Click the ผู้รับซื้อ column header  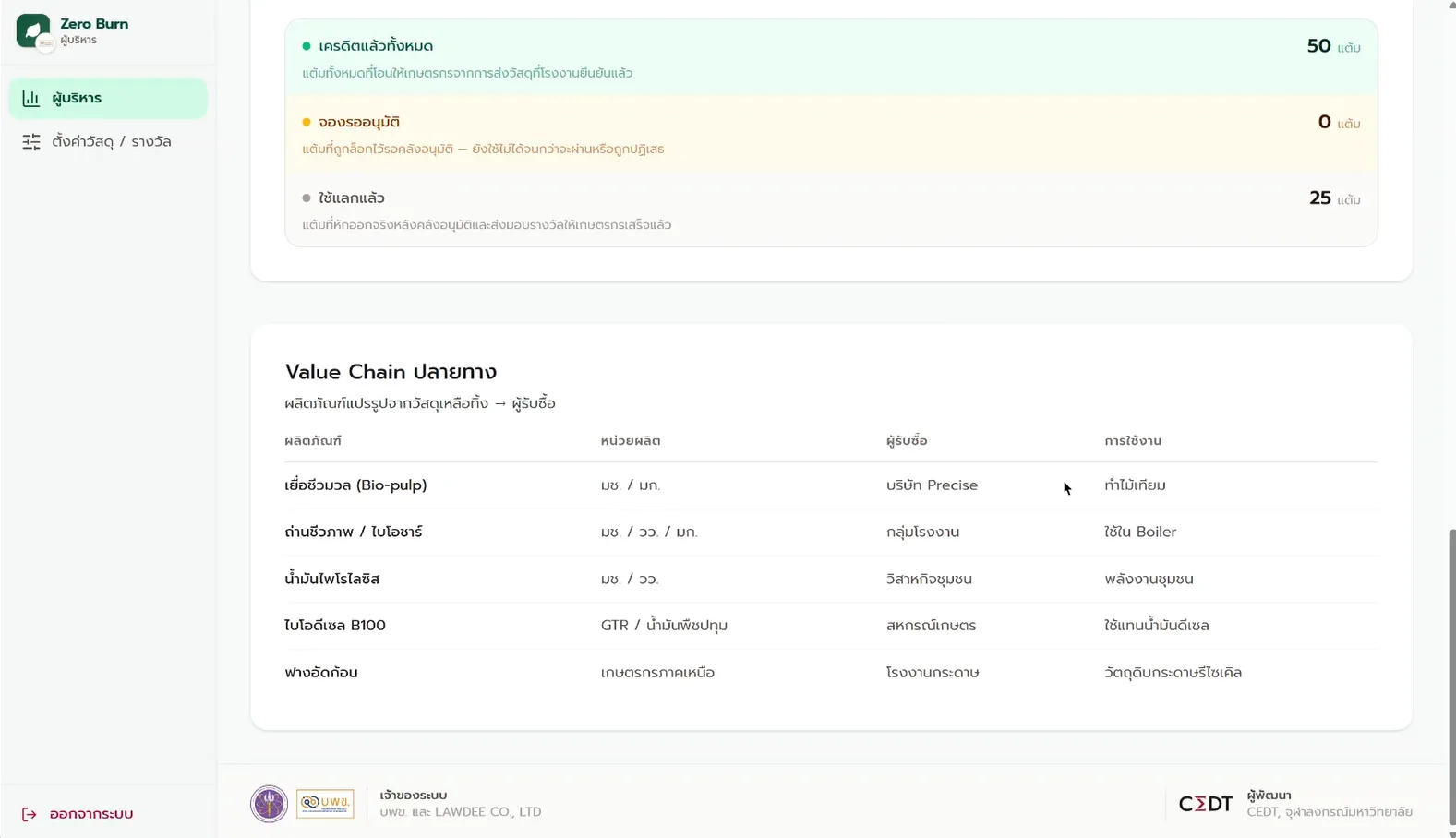[907, 441]
